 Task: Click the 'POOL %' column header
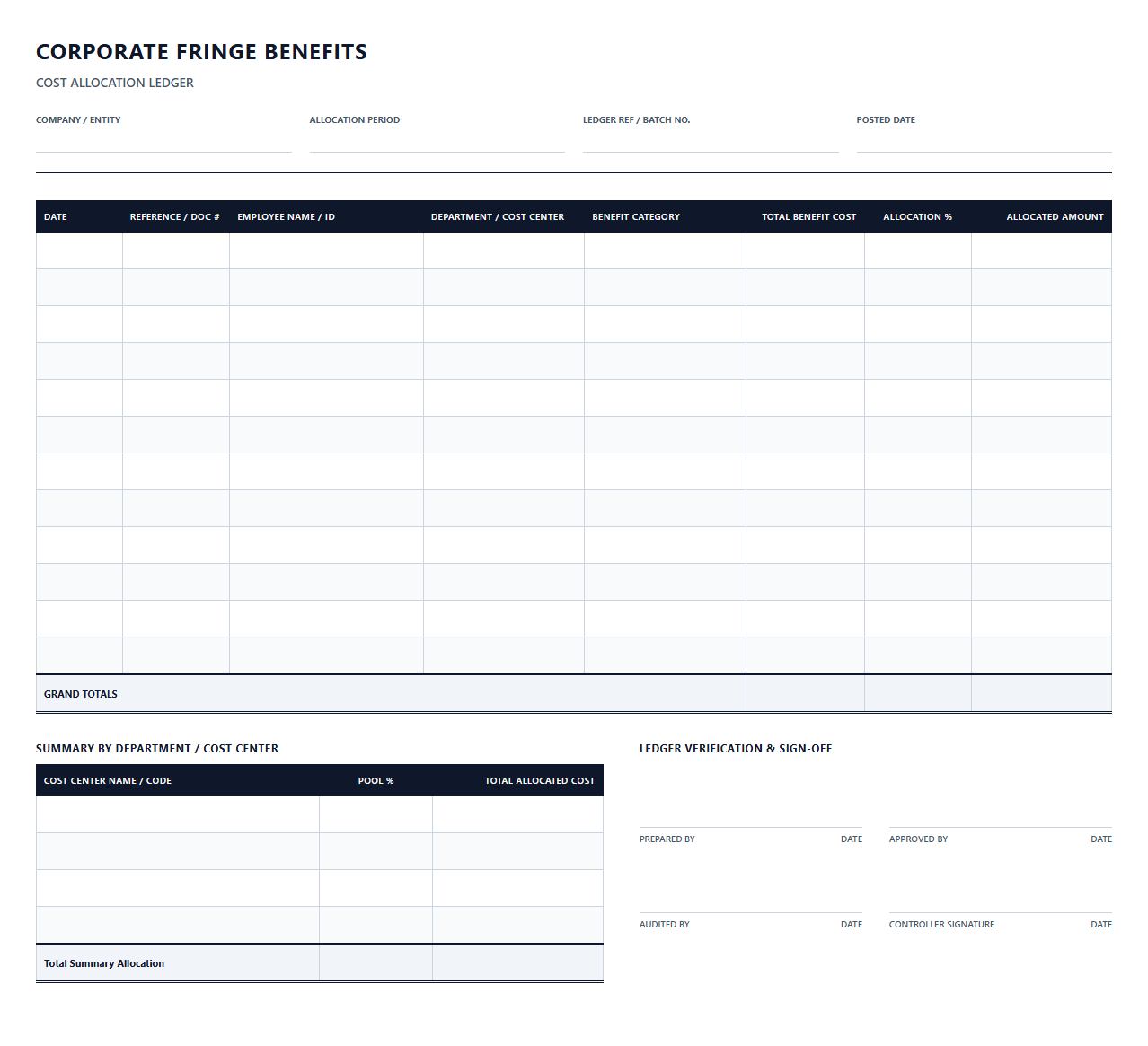tap(375, 780)
